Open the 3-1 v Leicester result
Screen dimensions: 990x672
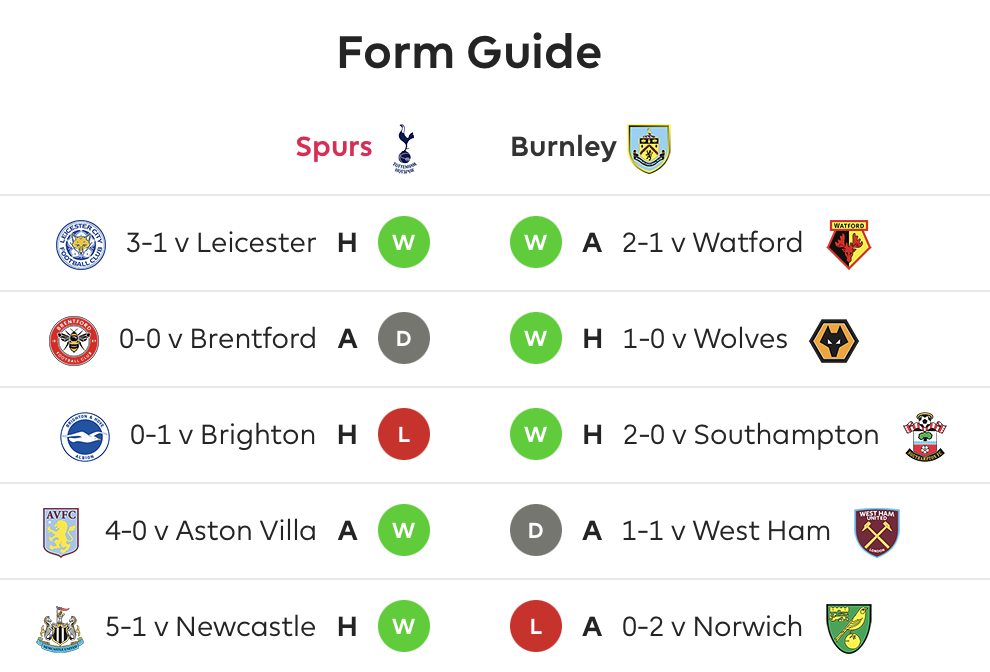pyautogui.click(x=221, y=243)
